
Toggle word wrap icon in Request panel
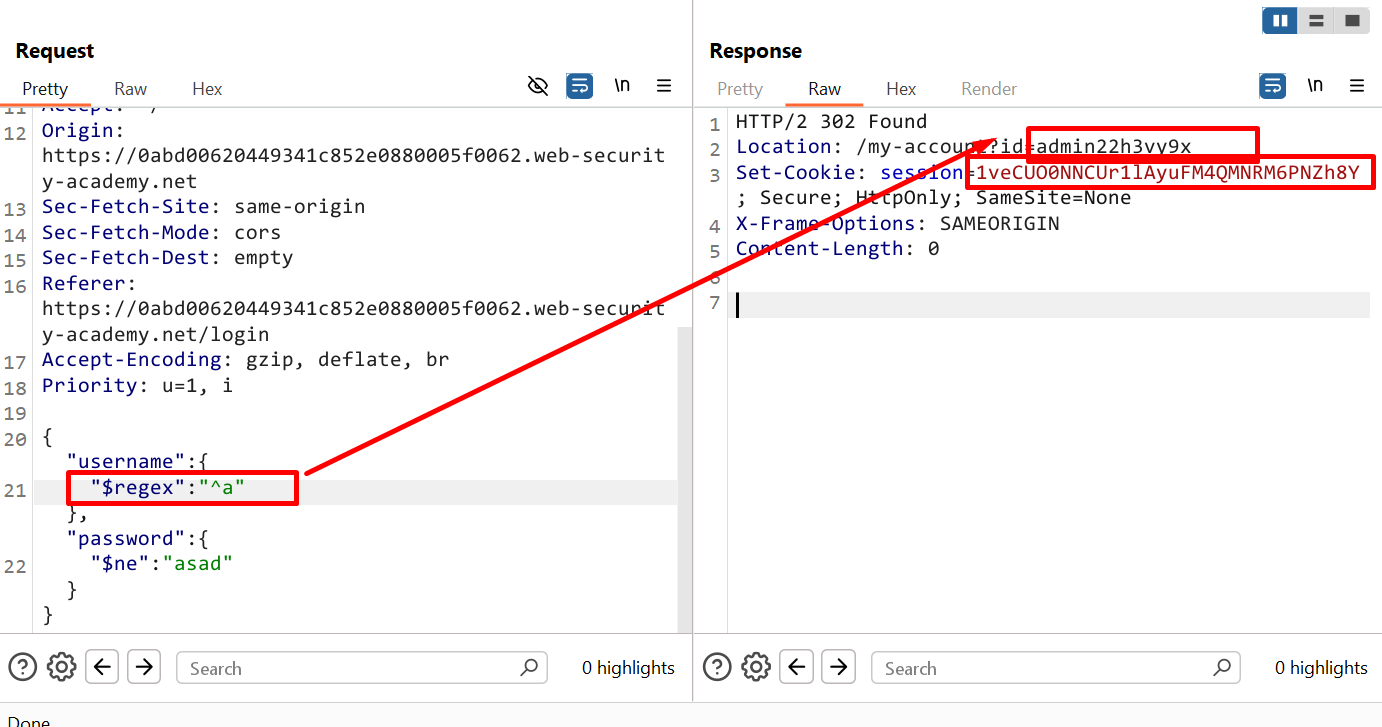(x=580, y=86)
